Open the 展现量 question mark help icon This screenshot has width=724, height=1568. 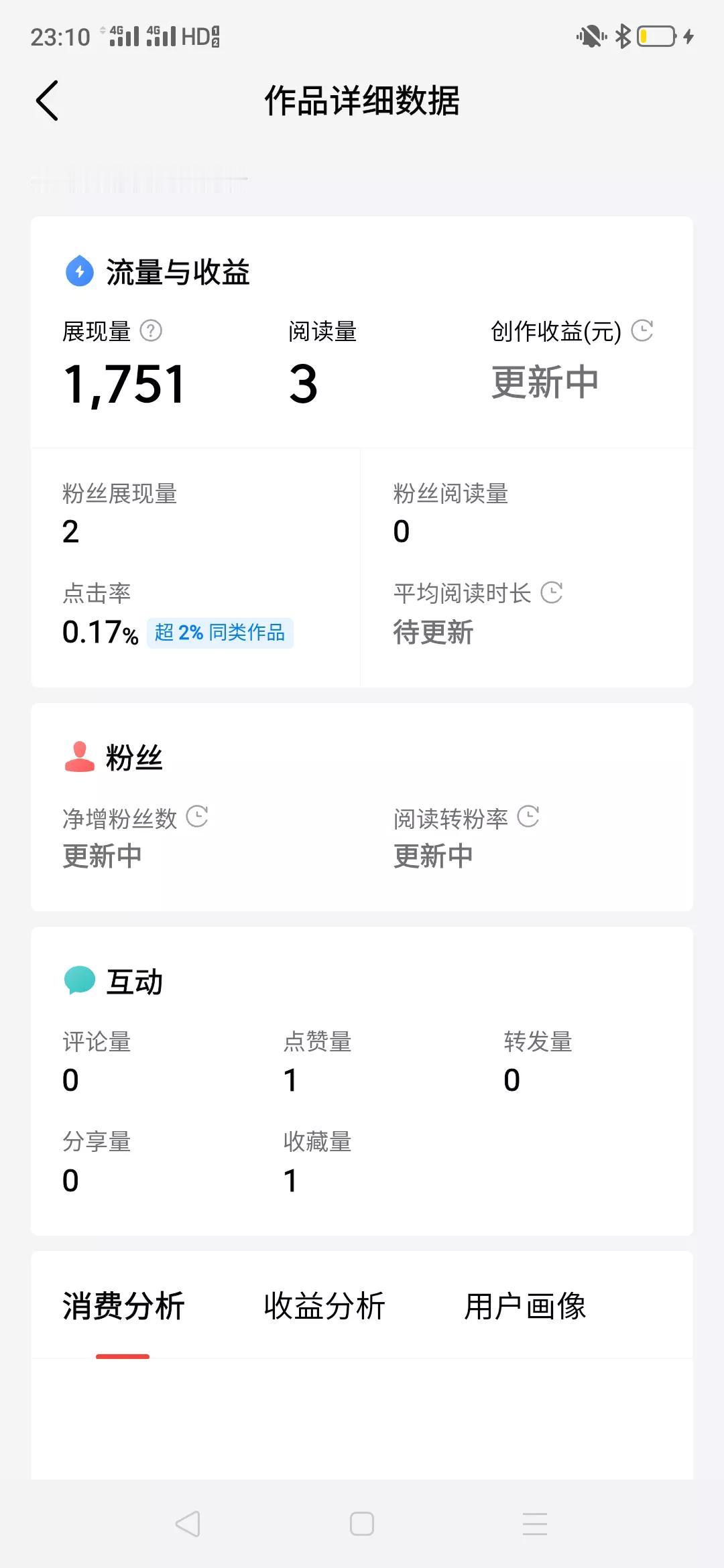coord(151,330)
